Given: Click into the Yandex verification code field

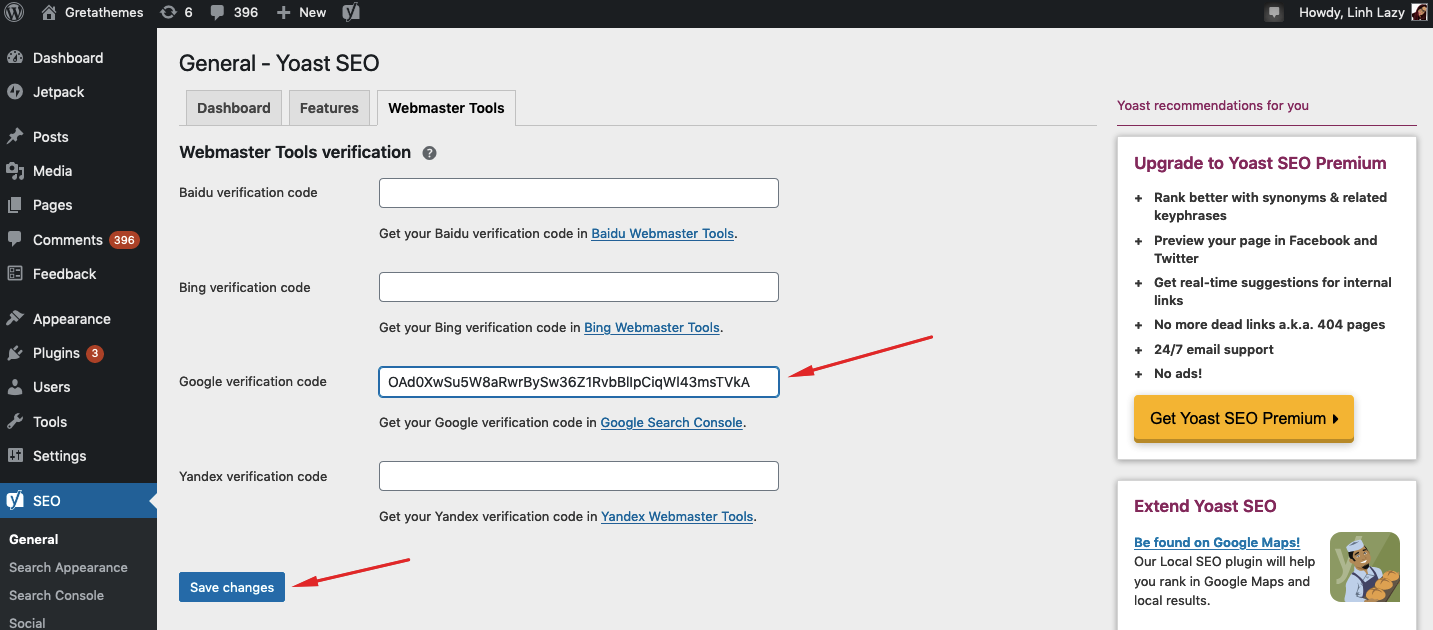Looking at the screenshot, I should (578, 476).
